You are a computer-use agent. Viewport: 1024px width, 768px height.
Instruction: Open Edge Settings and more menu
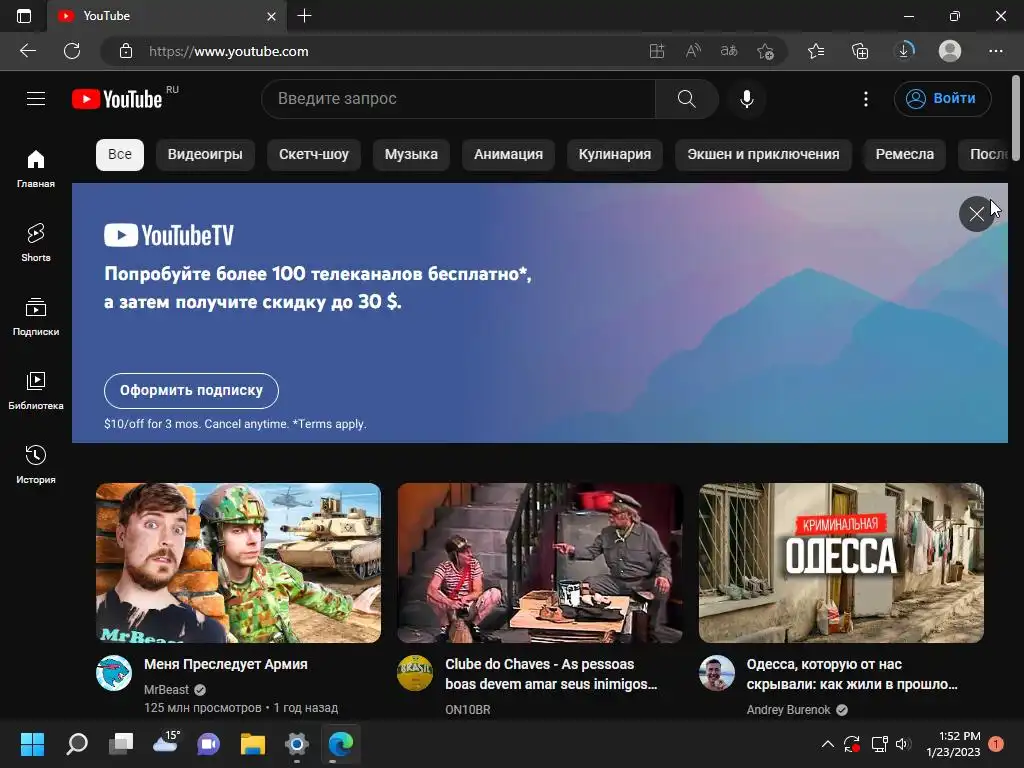pos(995,51)
